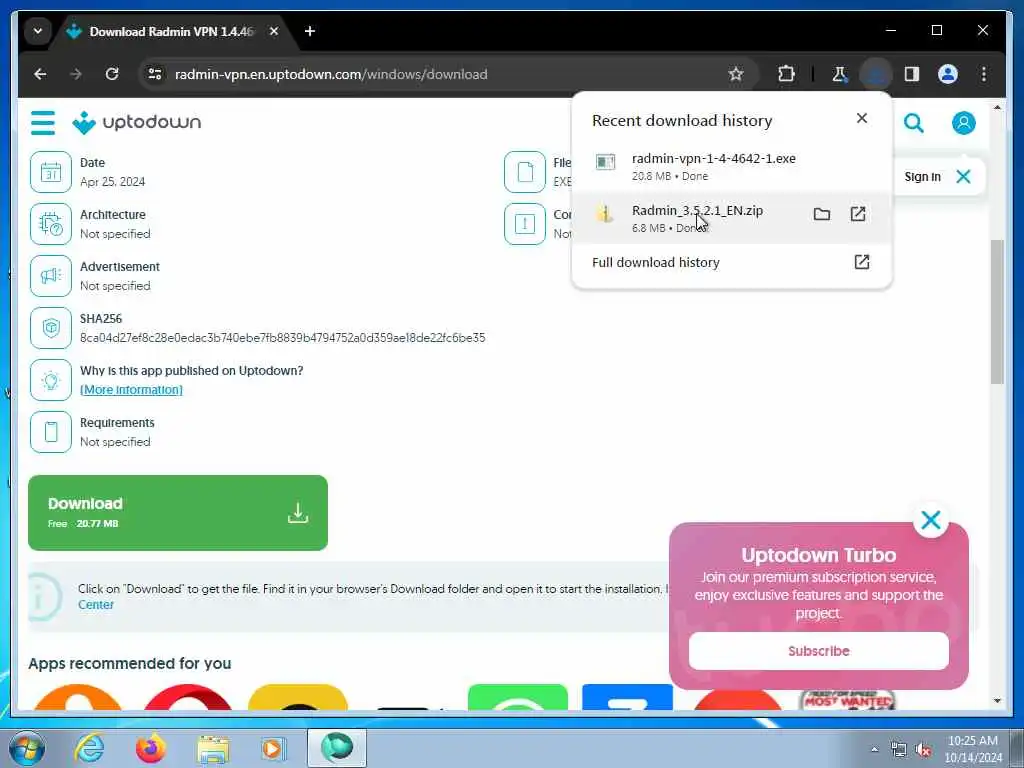Image resolution: width=1024 pixels, height=768 pixels.
Task: Open the Extensions puzzle icon
Action: [786, 74]
